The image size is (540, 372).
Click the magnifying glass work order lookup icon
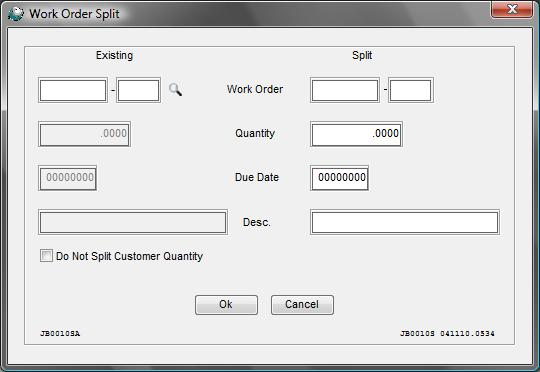click(x=176, y=90)
